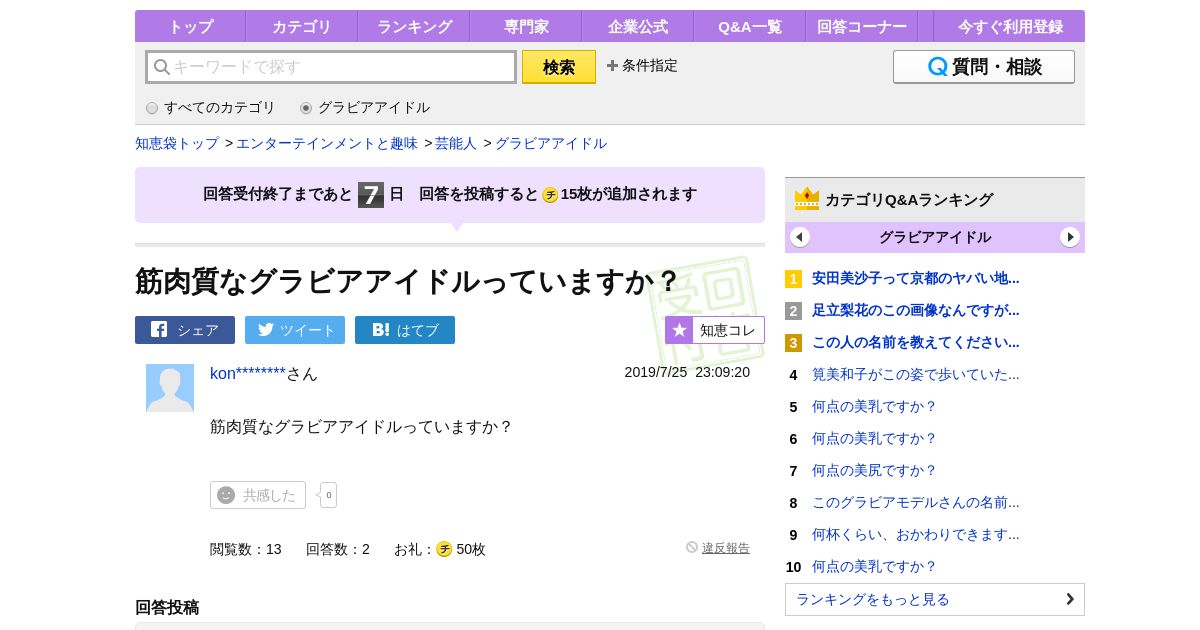Click the coin icon in answer deadline banner
The width and height of the screenshot is (1200, 630).
tap(550, 195)
